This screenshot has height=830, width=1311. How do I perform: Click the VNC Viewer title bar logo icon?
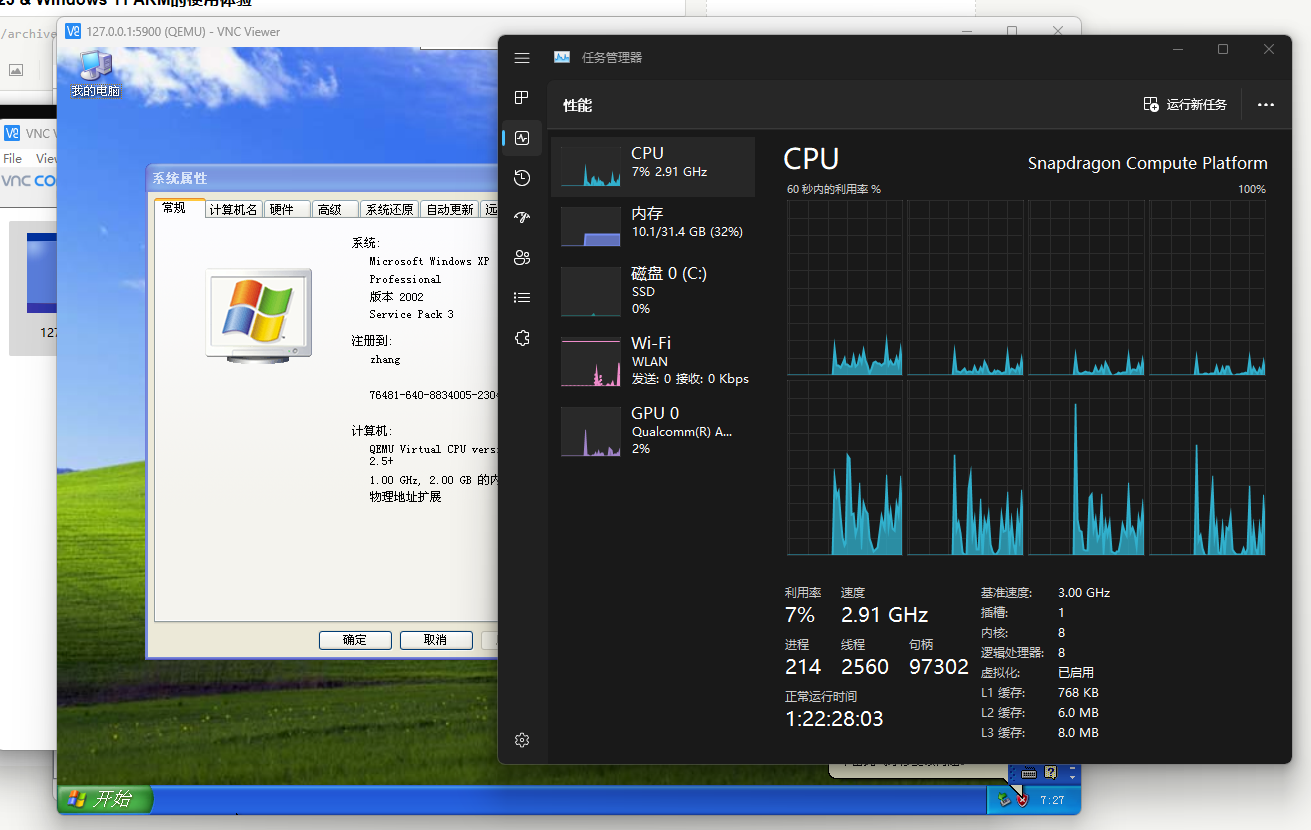tap(73, 31)
